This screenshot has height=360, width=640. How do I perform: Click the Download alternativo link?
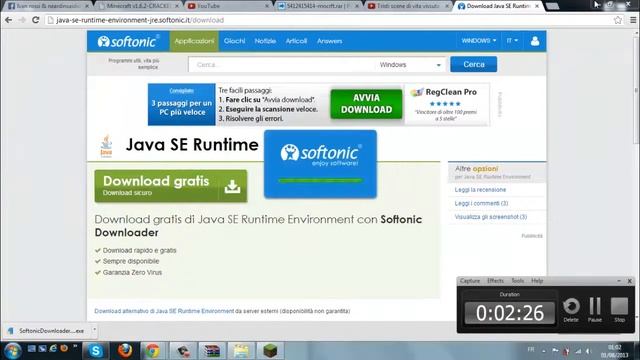click(x=164, y=311)
